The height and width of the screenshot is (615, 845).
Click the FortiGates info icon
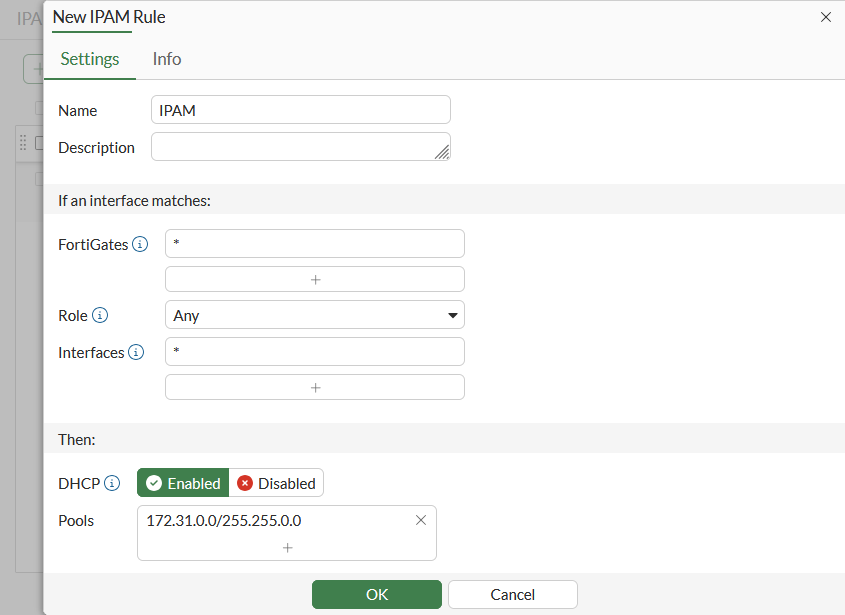[x=140, y=244]
